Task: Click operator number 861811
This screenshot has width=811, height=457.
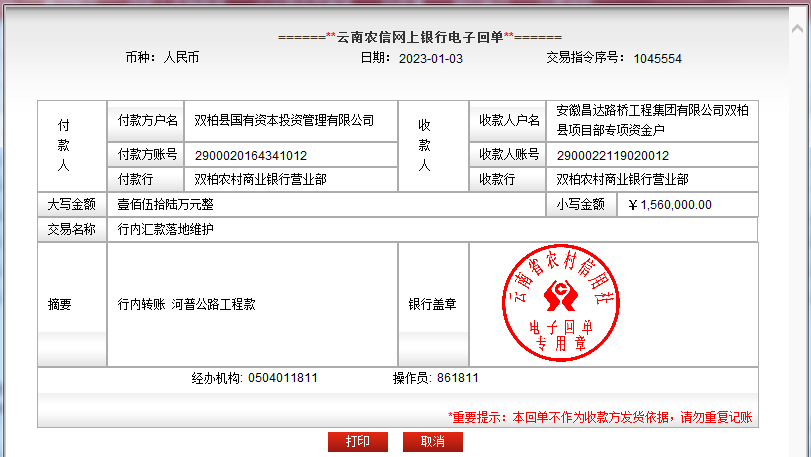Action: (x=458, y=378)
